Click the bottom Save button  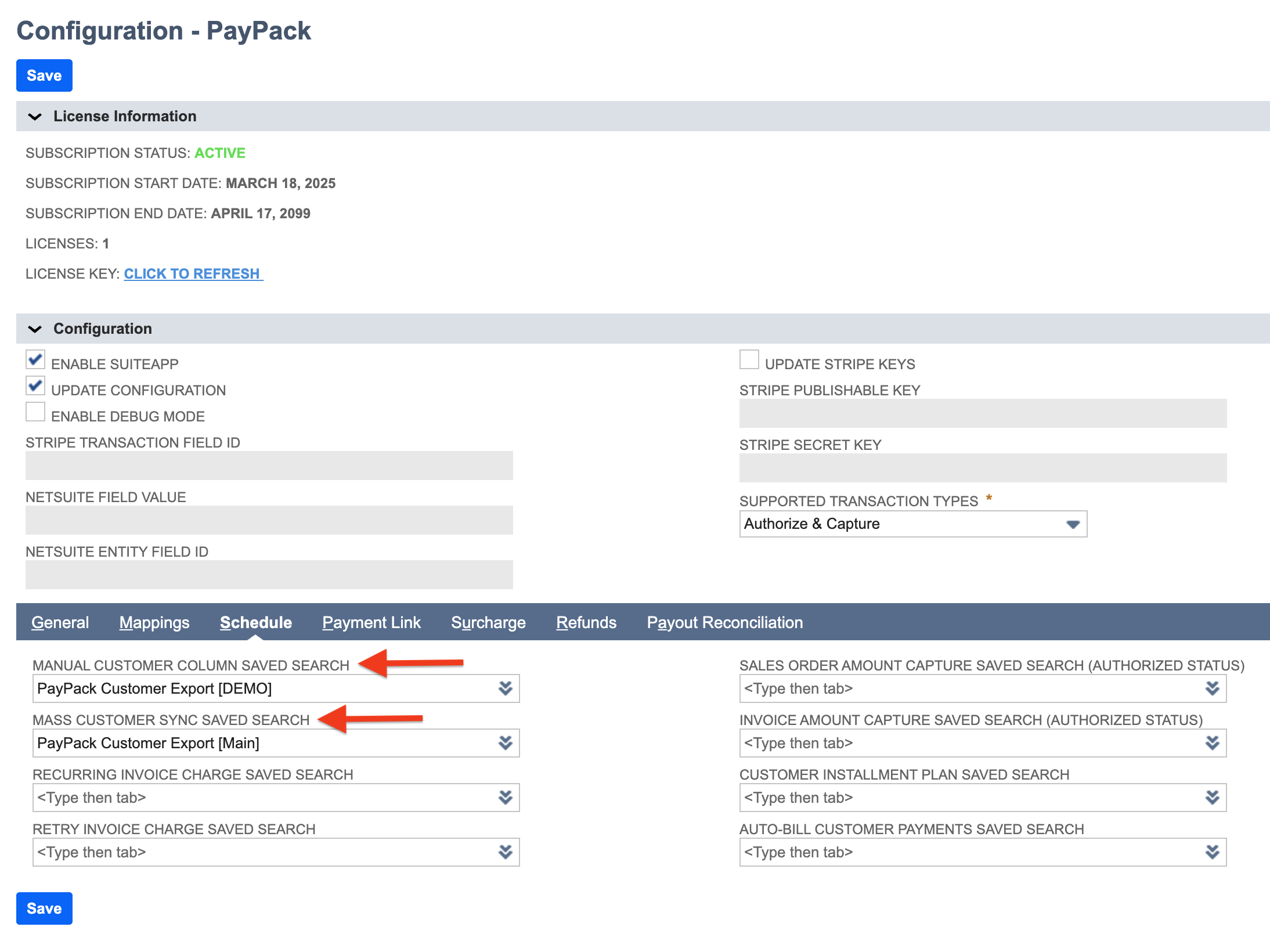click(x=44, y=908)
